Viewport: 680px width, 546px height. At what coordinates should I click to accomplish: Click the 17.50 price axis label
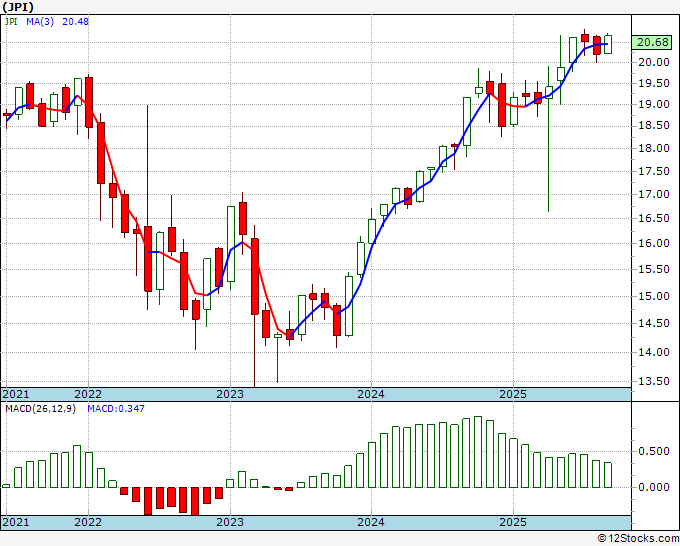point(654,171)
